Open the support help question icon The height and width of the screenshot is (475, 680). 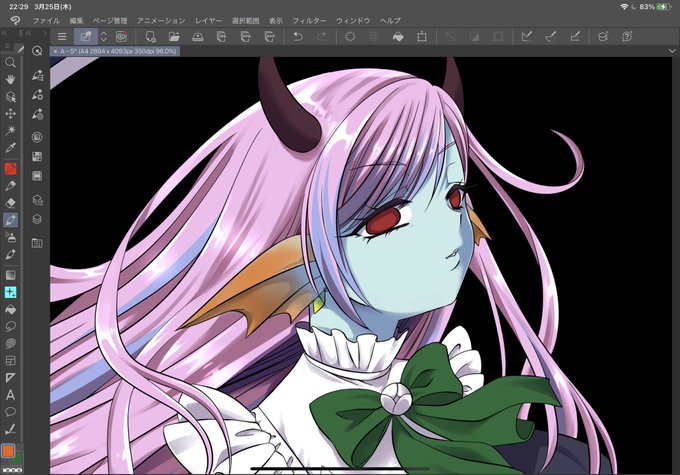[x=627, y=36]
